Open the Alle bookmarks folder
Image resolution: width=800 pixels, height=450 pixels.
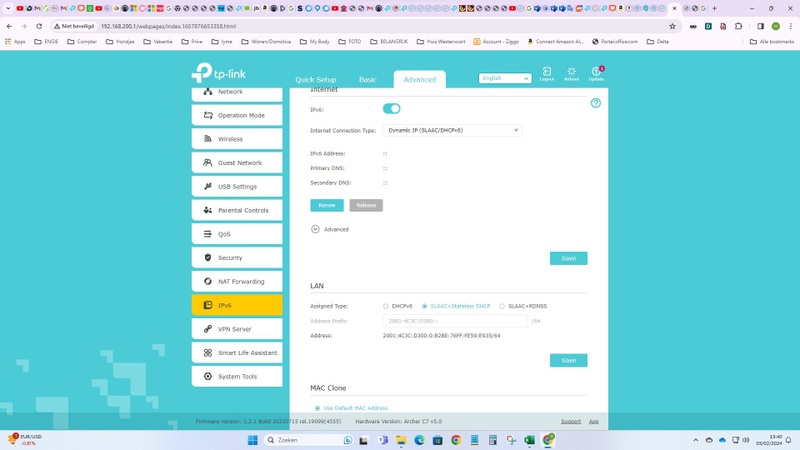coord(772,42)
